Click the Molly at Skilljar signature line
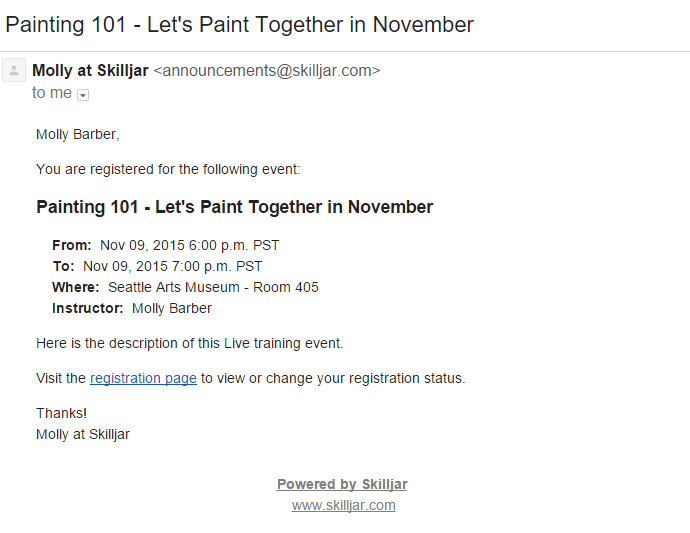This screenshot has height=533, width=690. coord(83,434)
